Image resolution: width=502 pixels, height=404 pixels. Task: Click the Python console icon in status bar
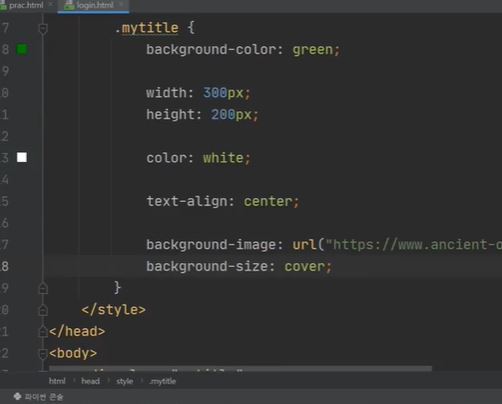coord(17,396)
